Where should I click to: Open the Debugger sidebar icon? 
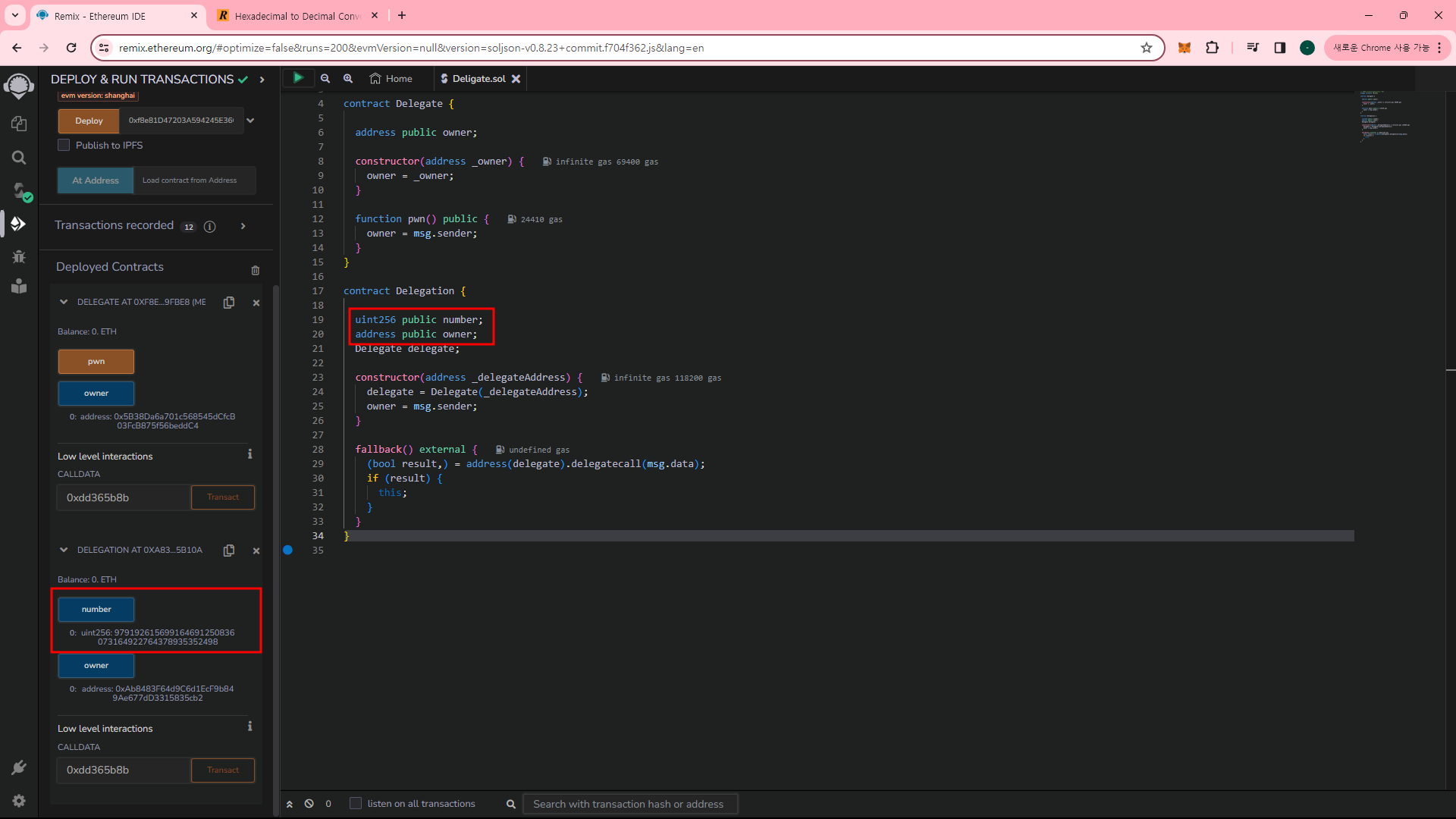coord(19,256)
